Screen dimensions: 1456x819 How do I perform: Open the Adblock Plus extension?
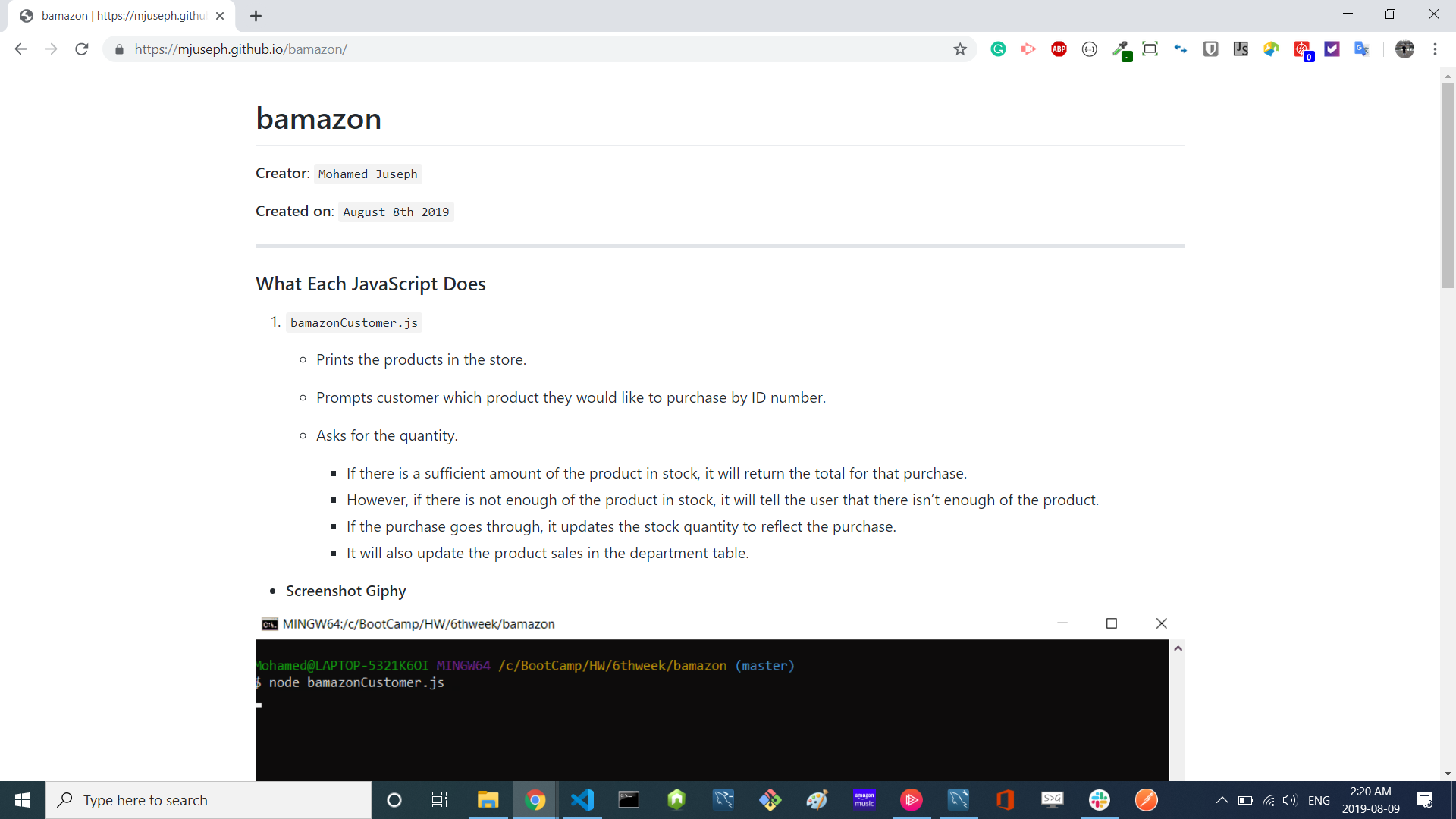(x=1059, y=49)
